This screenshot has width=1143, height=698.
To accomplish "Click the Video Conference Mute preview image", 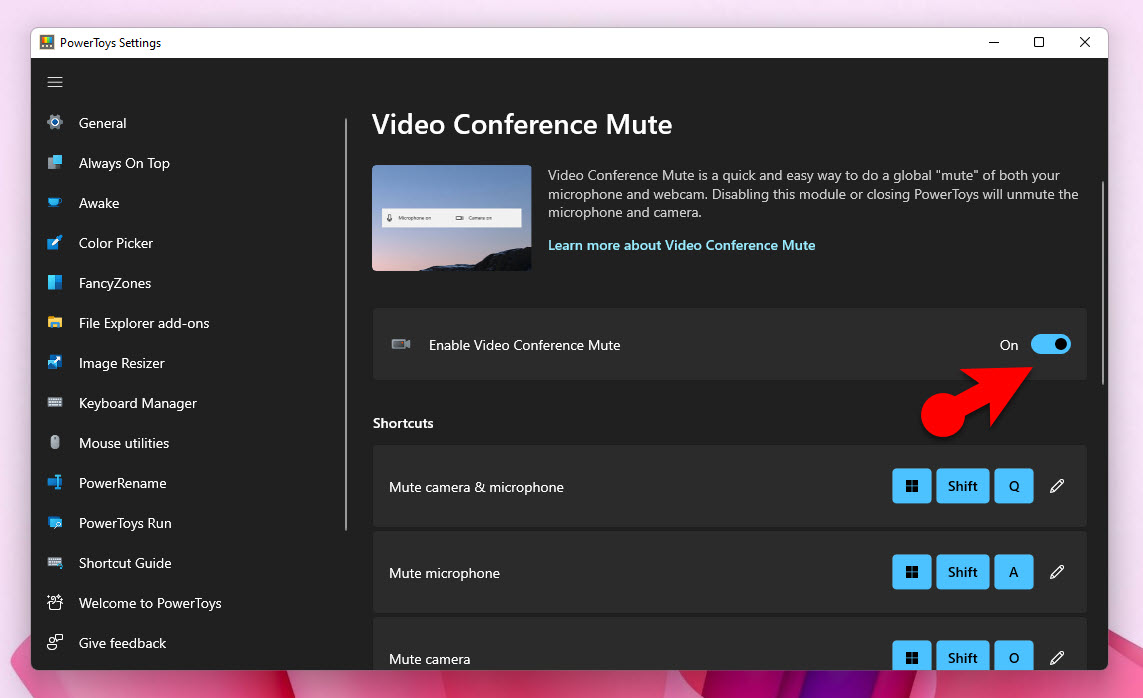I will (x=451, y=218).
